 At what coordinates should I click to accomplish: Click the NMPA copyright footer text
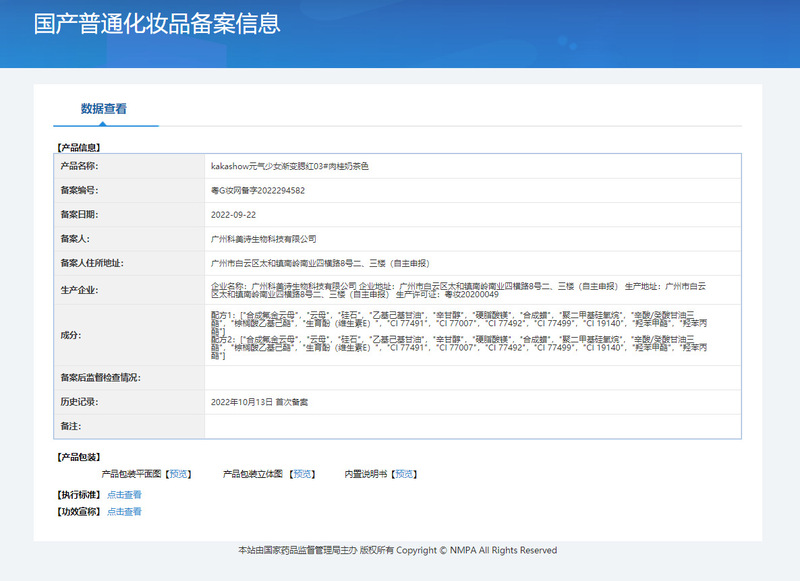pyautogui.click(x=397, y=551)
